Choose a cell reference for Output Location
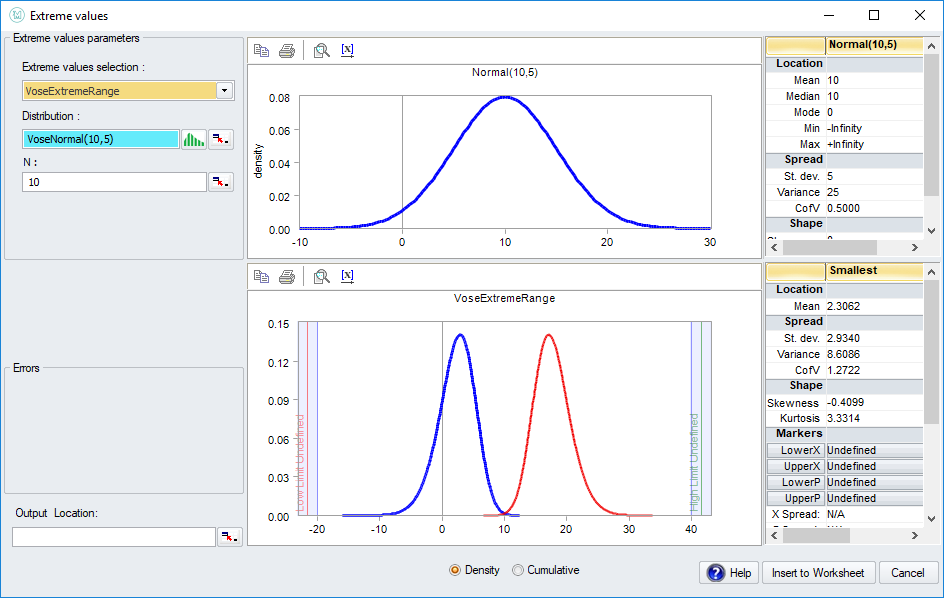The height and width of the screenshot is (598, 944). tap(229, 536)
